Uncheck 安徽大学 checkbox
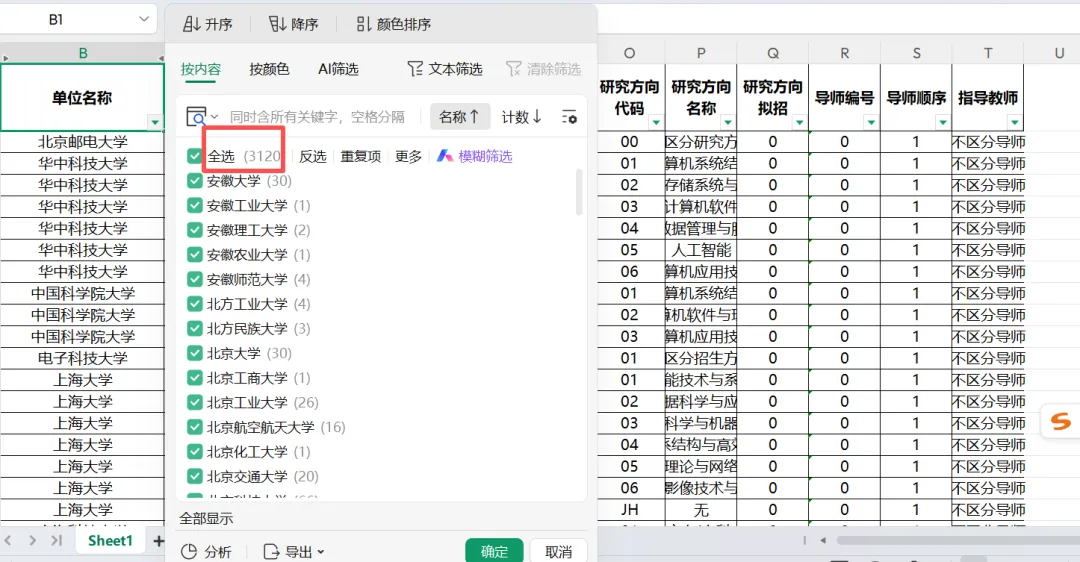Screen dimensions: 1080x562 [194, 181]
